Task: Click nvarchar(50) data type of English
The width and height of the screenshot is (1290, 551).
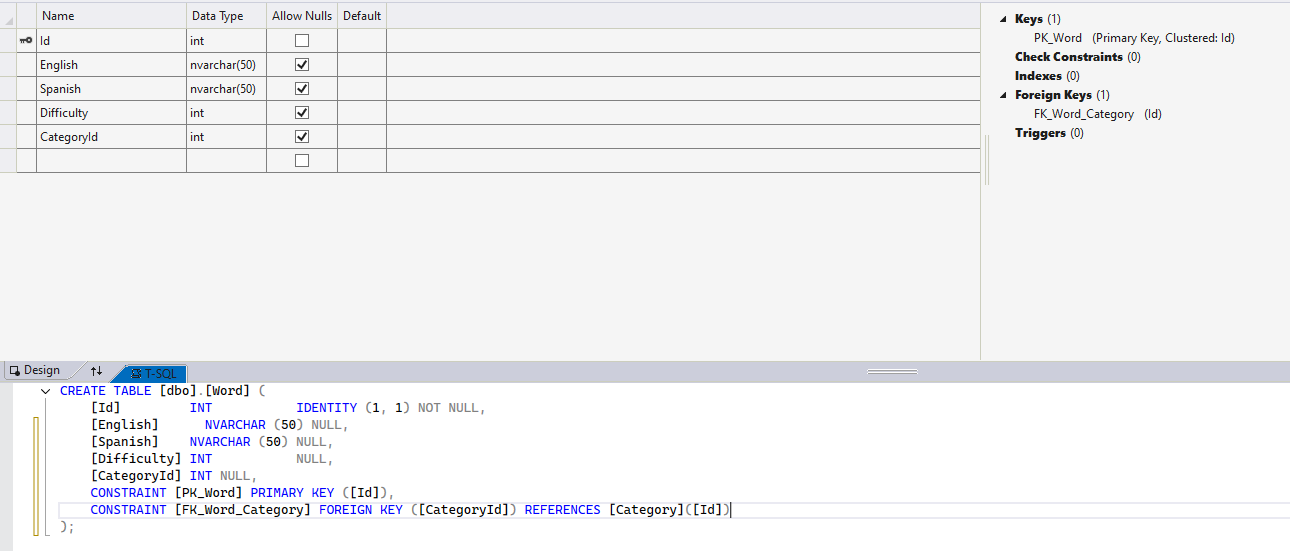Action: [226, 65]
